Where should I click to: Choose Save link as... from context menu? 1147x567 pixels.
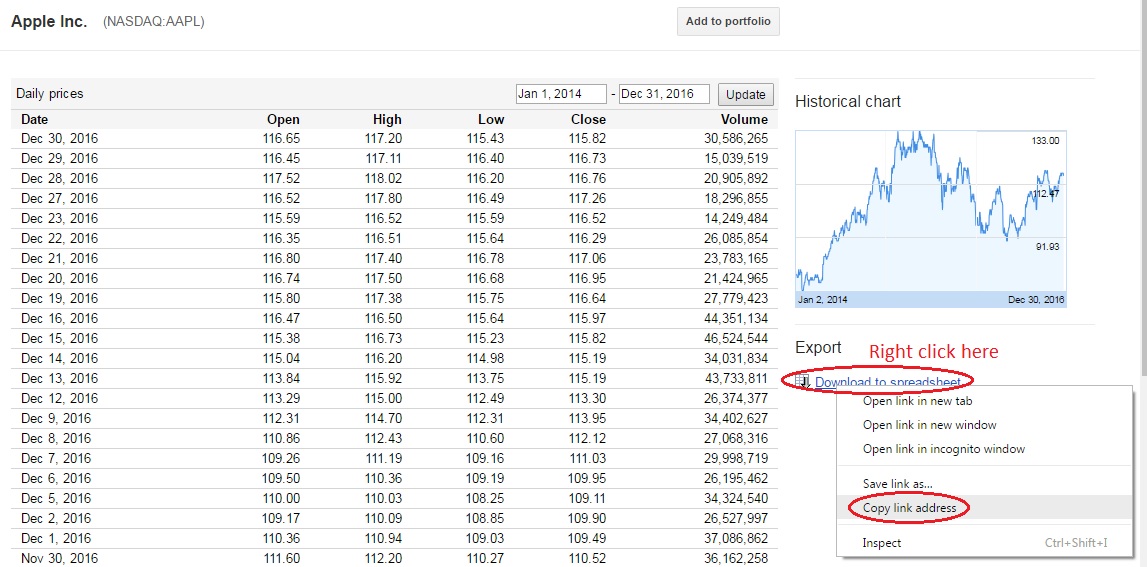897,484
